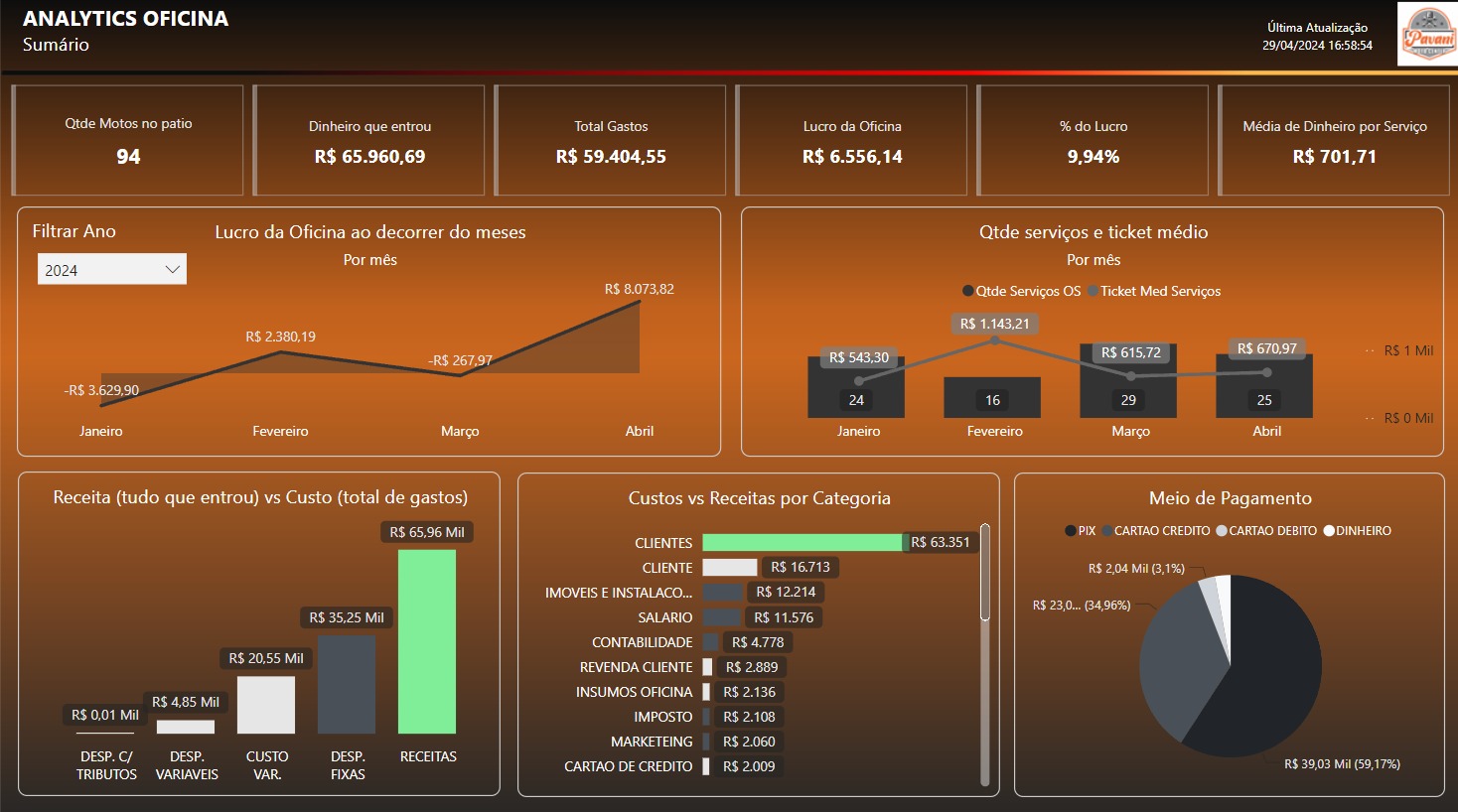
Task: Click the R$ 65,96 Mil receitas label
Action: [427, 532]
